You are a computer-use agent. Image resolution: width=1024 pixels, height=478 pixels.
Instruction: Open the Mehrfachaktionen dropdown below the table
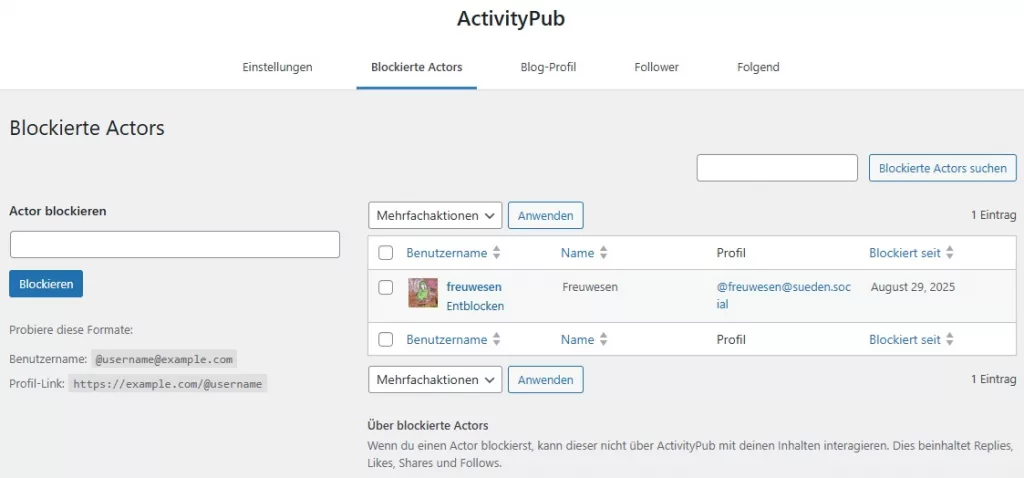435,379
